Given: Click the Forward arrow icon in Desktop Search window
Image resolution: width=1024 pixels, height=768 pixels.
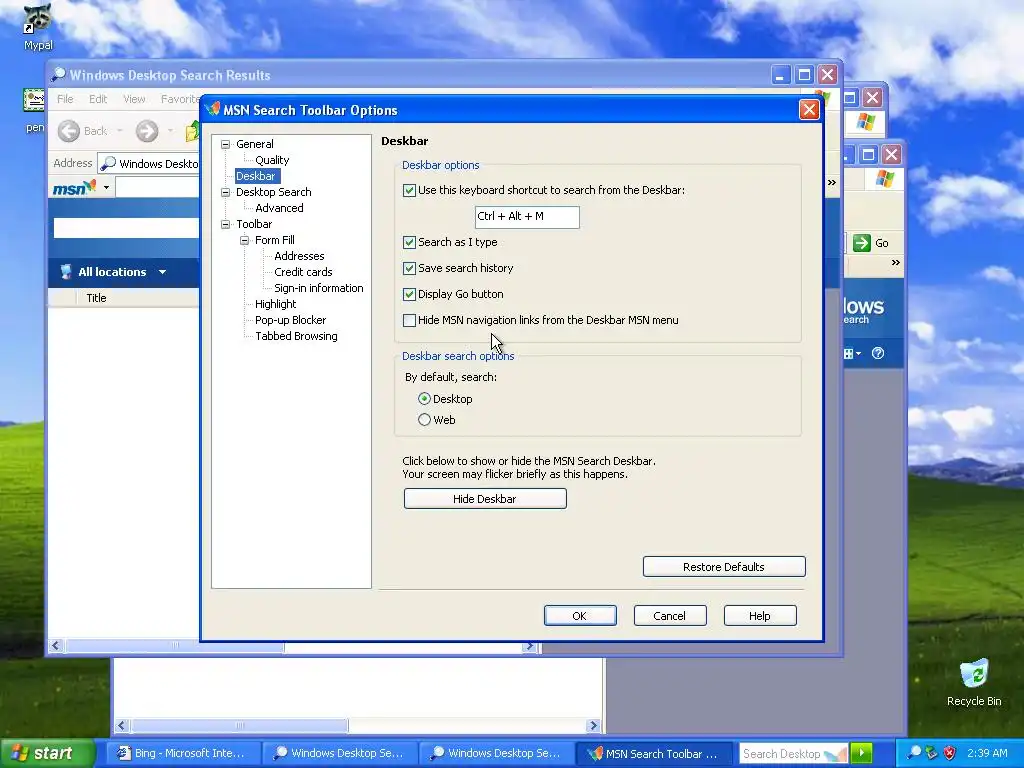Looking at the screenshot, I should point(147,131).
